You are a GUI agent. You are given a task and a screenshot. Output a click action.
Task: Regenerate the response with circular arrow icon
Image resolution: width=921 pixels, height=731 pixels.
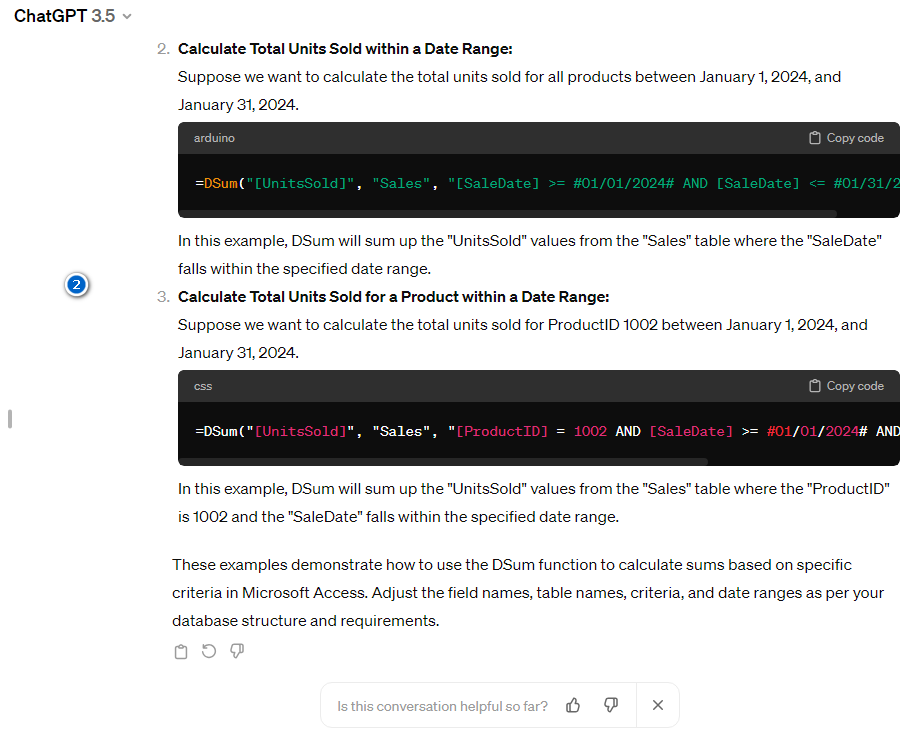click(x=209, y=651)
